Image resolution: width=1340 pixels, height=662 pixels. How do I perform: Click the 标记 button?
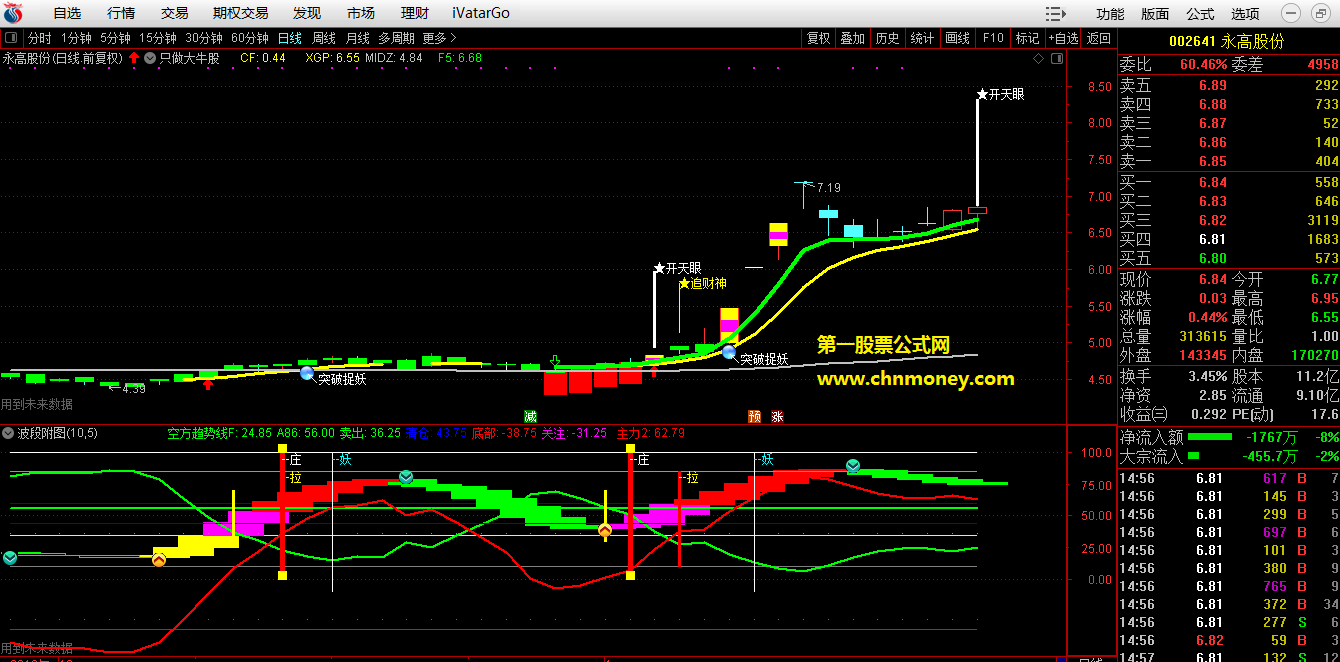click(x=1028, y=38)
